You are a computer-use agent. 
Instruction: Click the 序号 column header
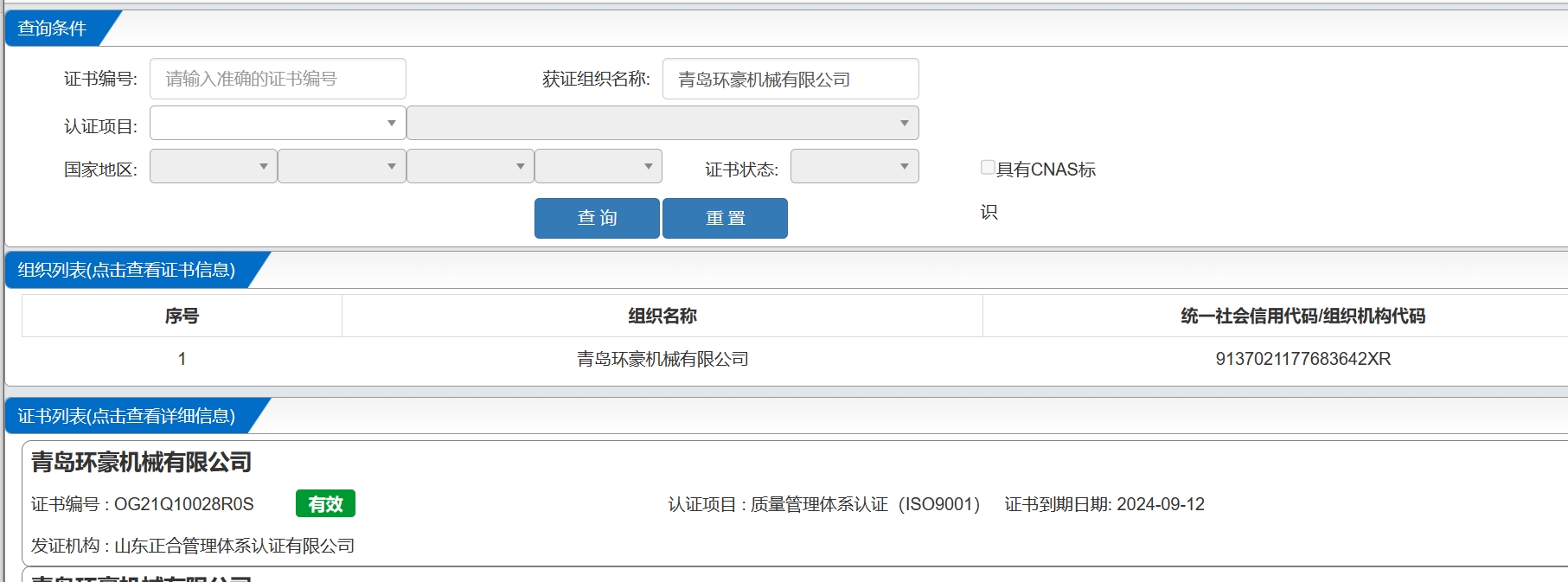[182, 316]
